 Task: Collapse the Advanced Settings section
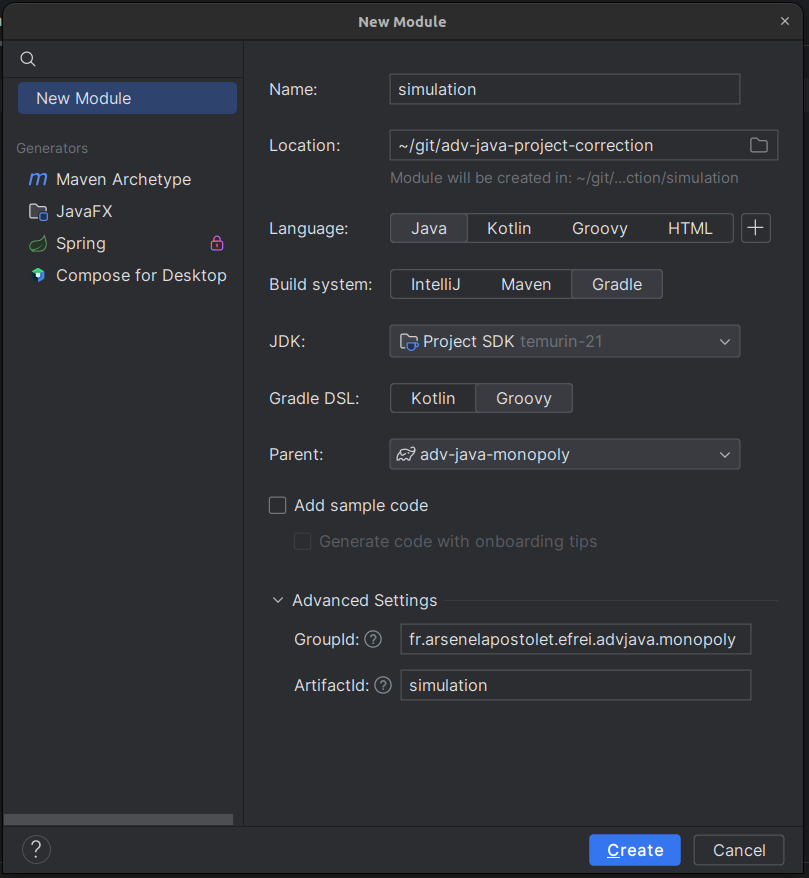(x=278, y=600)
